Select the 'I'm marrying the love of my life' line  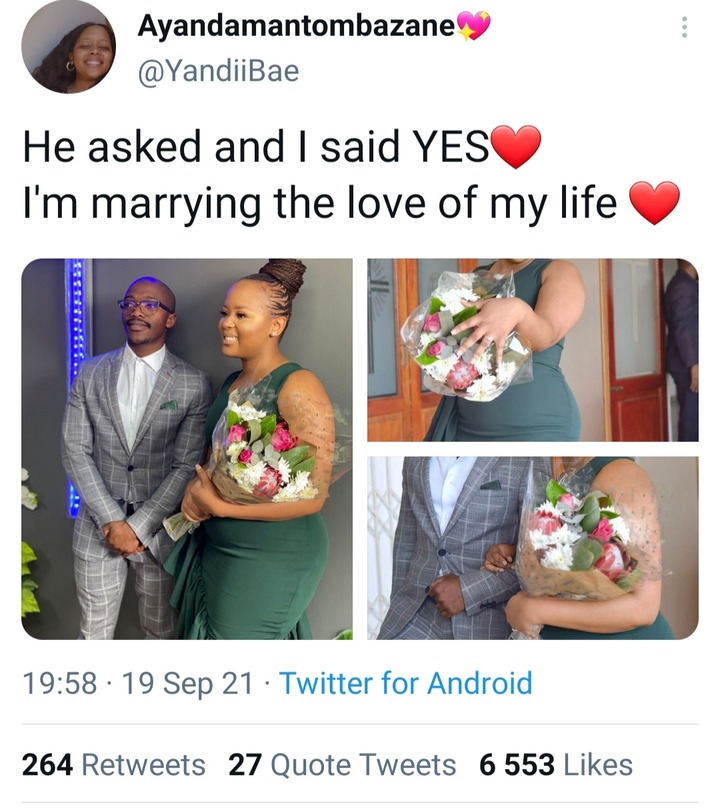320,202
